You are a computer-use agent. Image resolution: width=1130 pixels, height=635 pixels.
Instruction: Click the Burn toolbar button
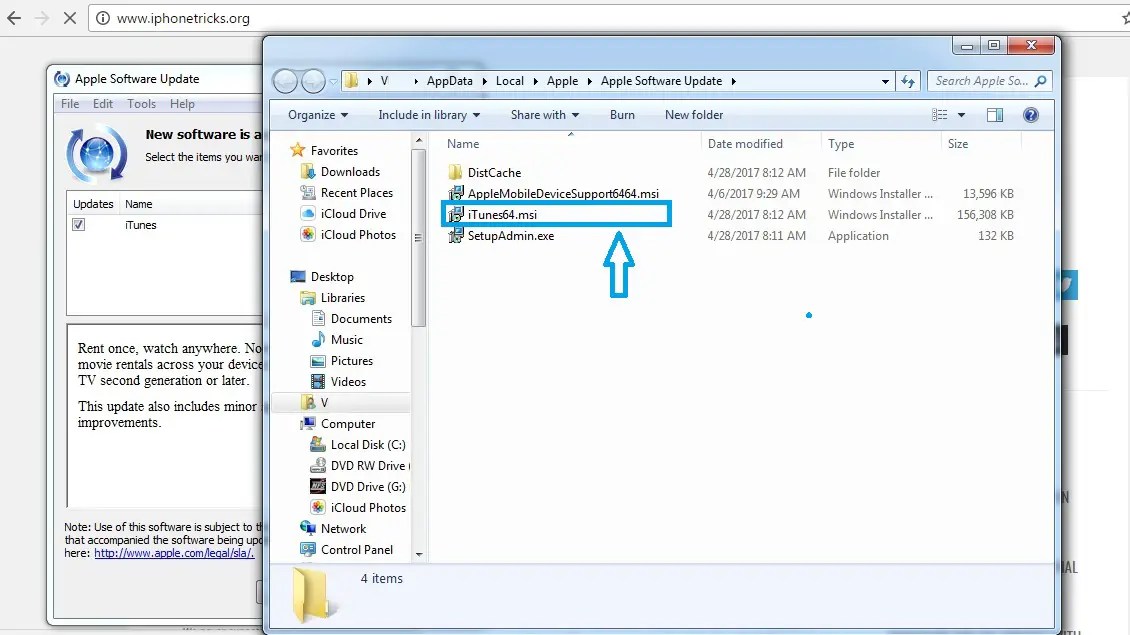pyautogui.click(x=623, y=115)
